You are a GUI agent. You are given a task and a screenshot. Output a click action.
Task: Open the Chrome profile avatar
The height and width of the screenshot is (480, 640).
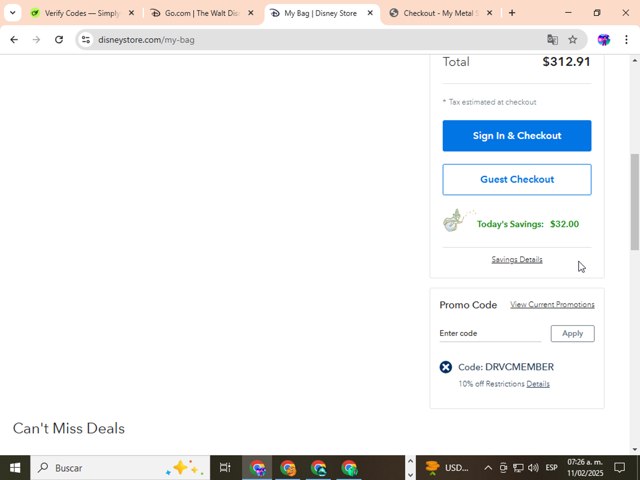pyautogui.click(x=604, y=40)
